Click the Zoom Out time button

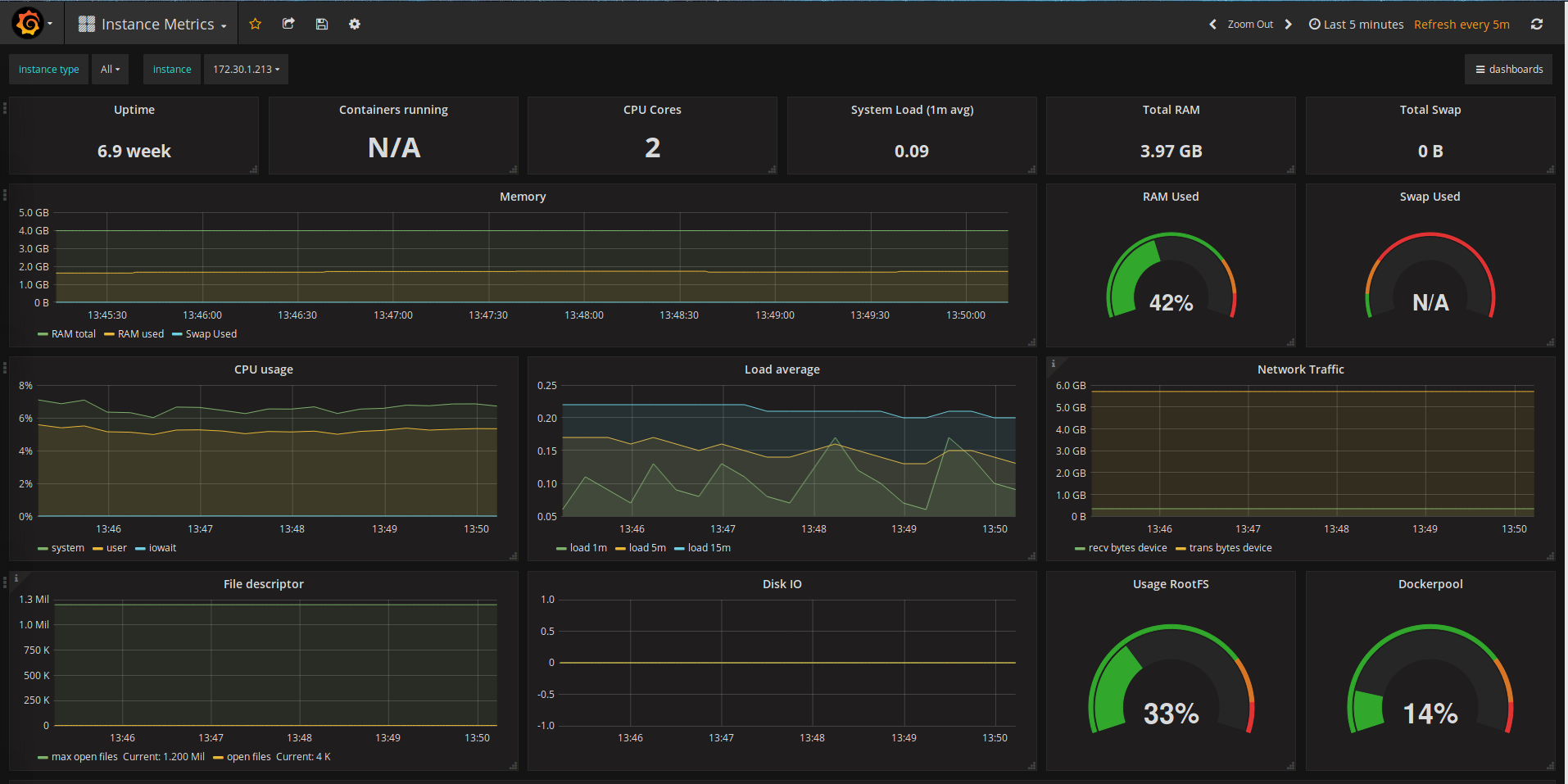coord(1250,25)
